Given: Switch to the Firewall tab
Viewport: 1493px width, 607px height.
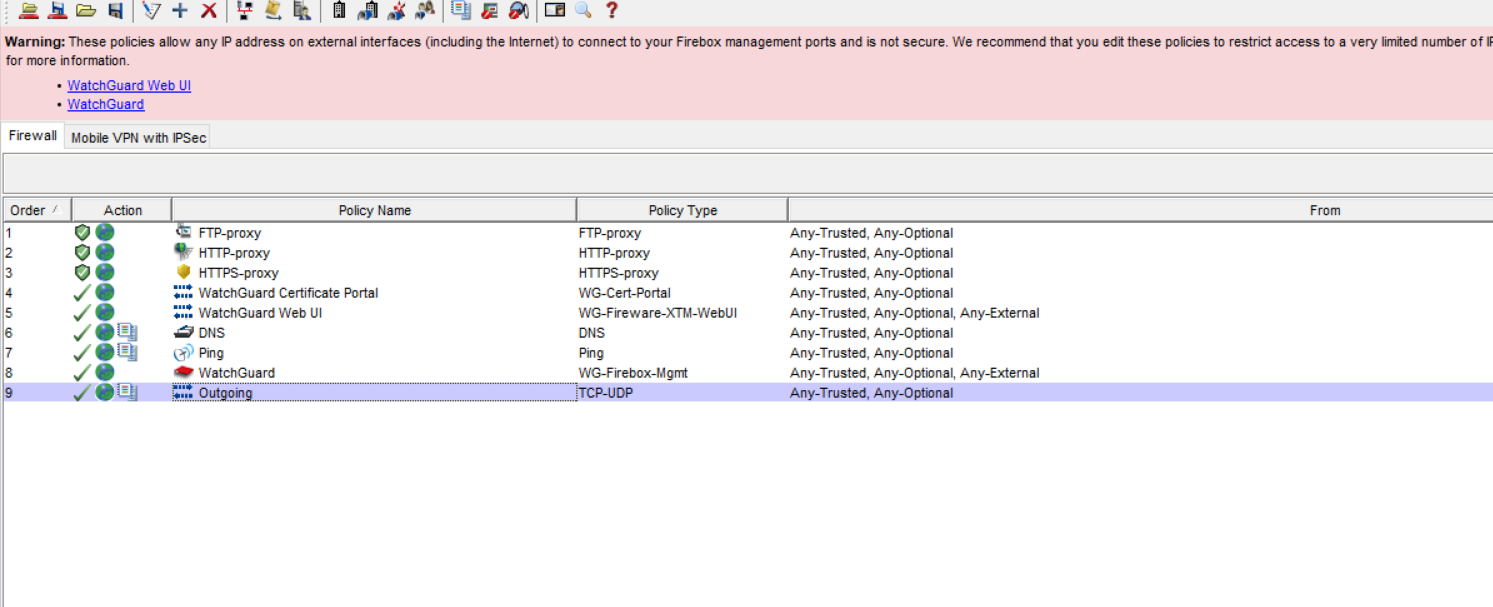Looking at the screenshot, I should (x=33, y=135).
